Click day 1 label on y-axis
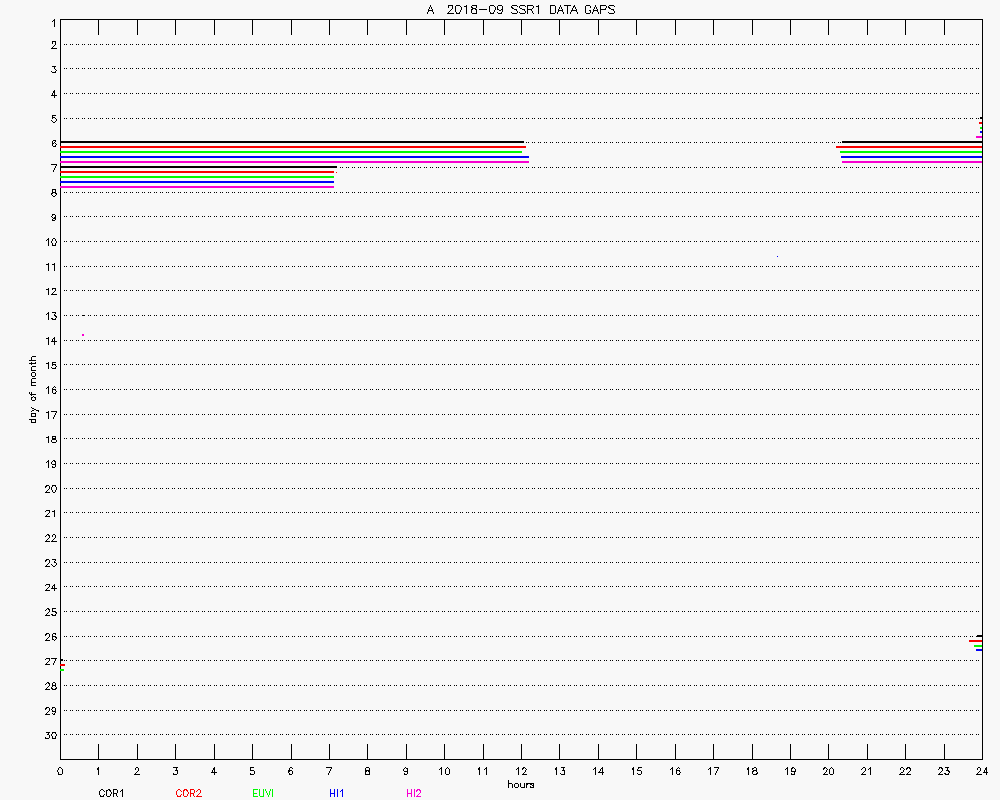1000x800 pixels. point(52,22)
